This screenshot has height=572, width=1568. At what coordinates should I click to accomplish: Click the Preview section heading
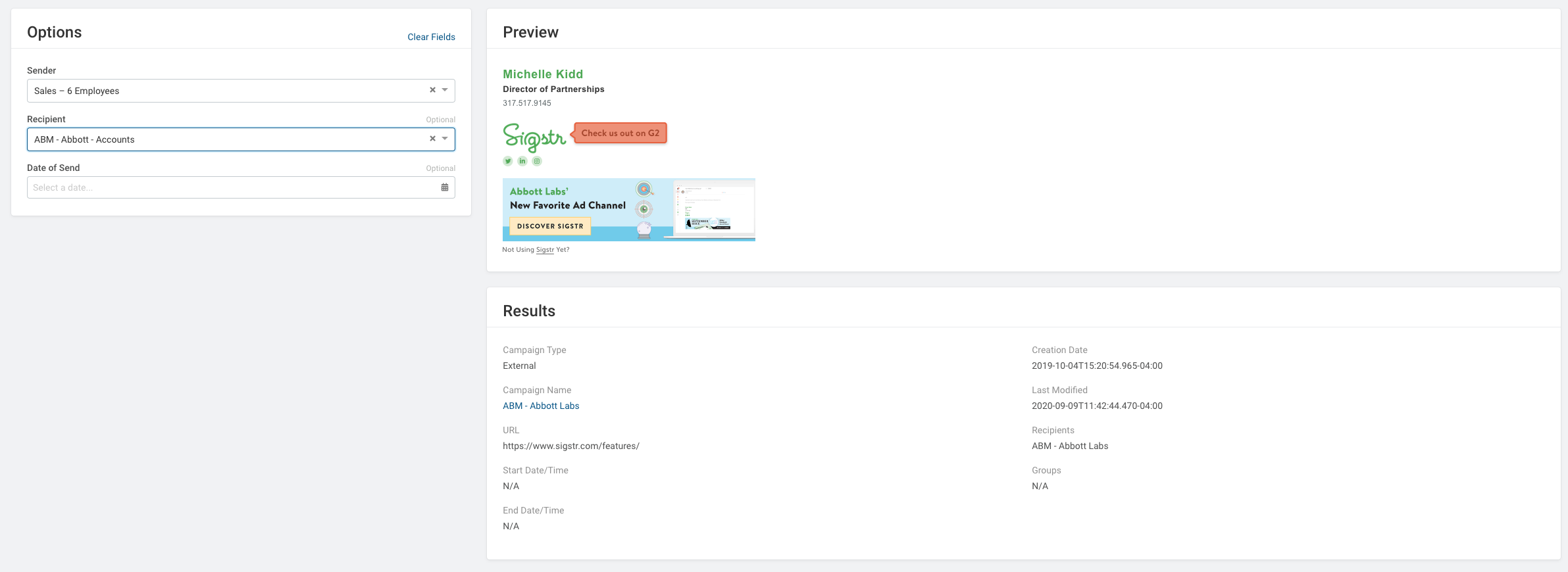530,32
